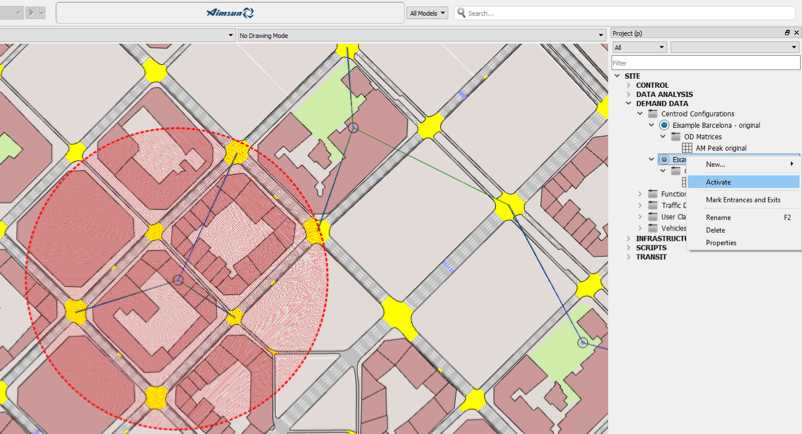The image size is (802, 434).
Task: Click the Functions folder icon
Action: (653, 194)
